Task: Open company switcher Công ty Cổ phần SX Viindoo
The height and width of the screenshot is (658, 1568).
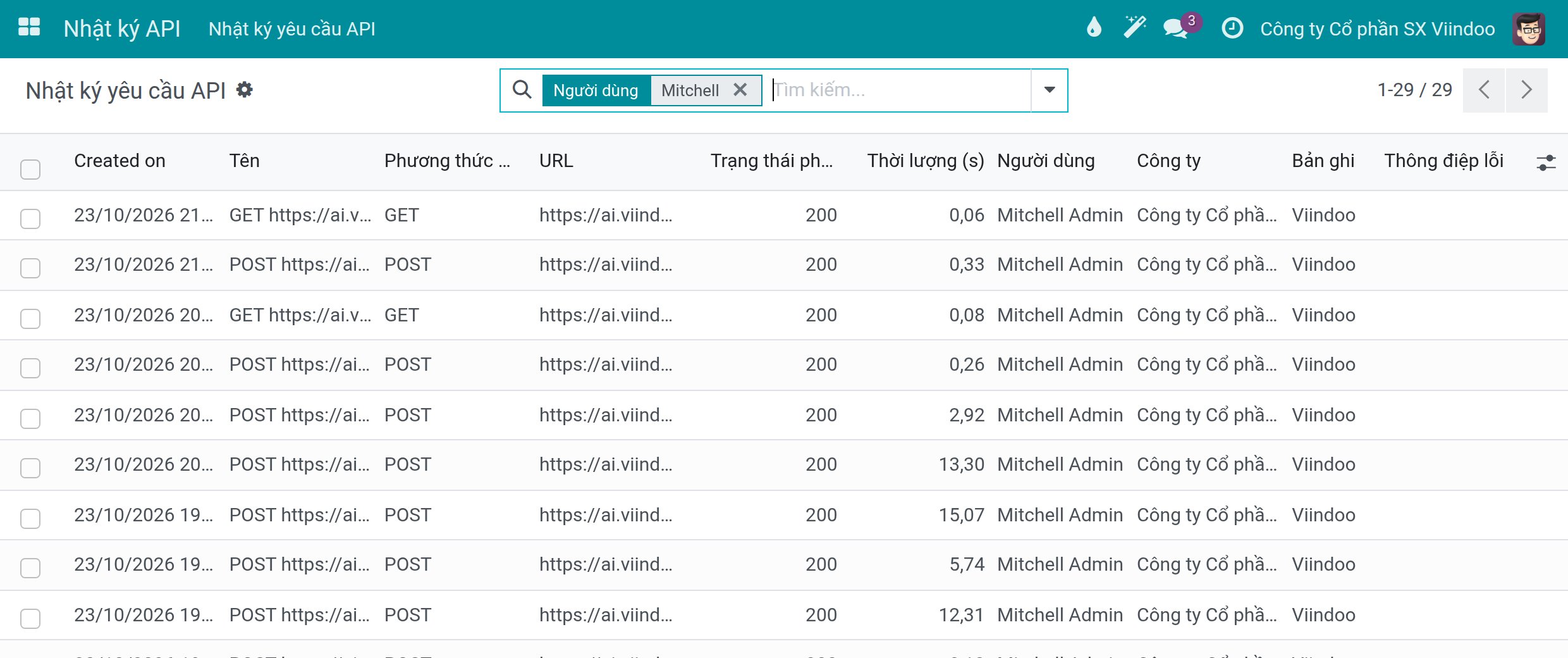Action: [1378, 28]
